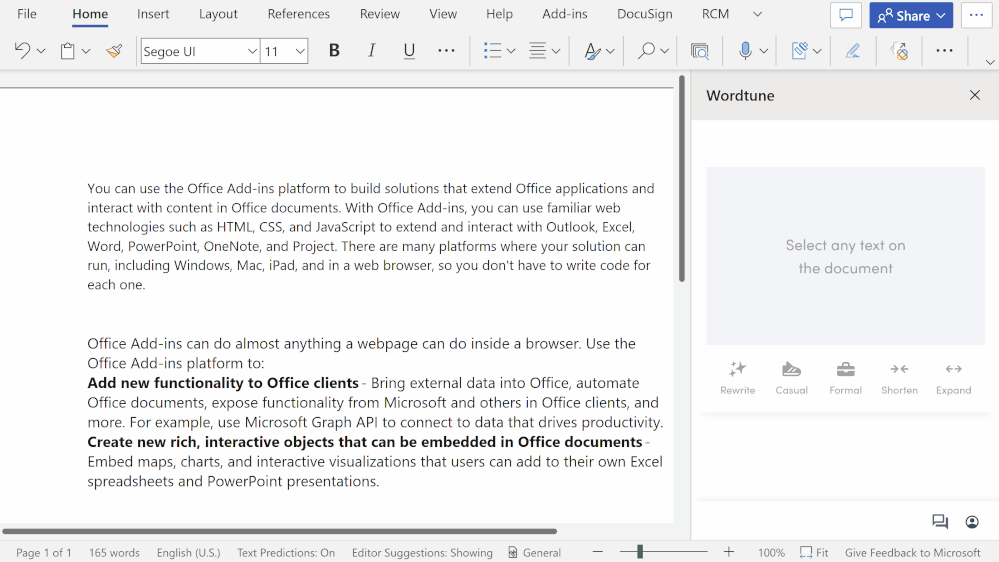Open the Wordtune feedback chat icon

coord(940,522)
